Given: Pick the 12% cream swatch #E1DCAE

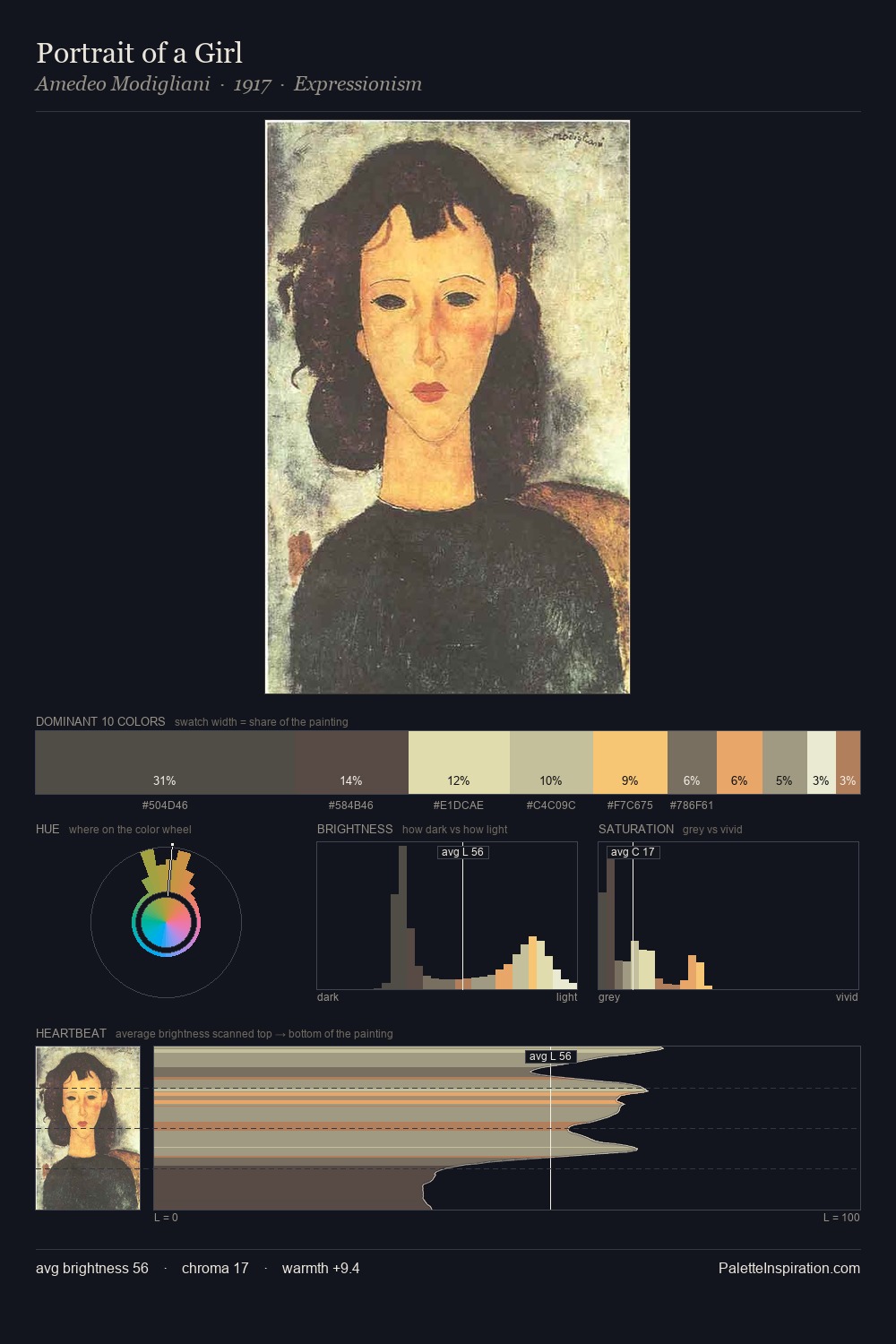Looking at the screenshot, I should click(x=459, y=762).
